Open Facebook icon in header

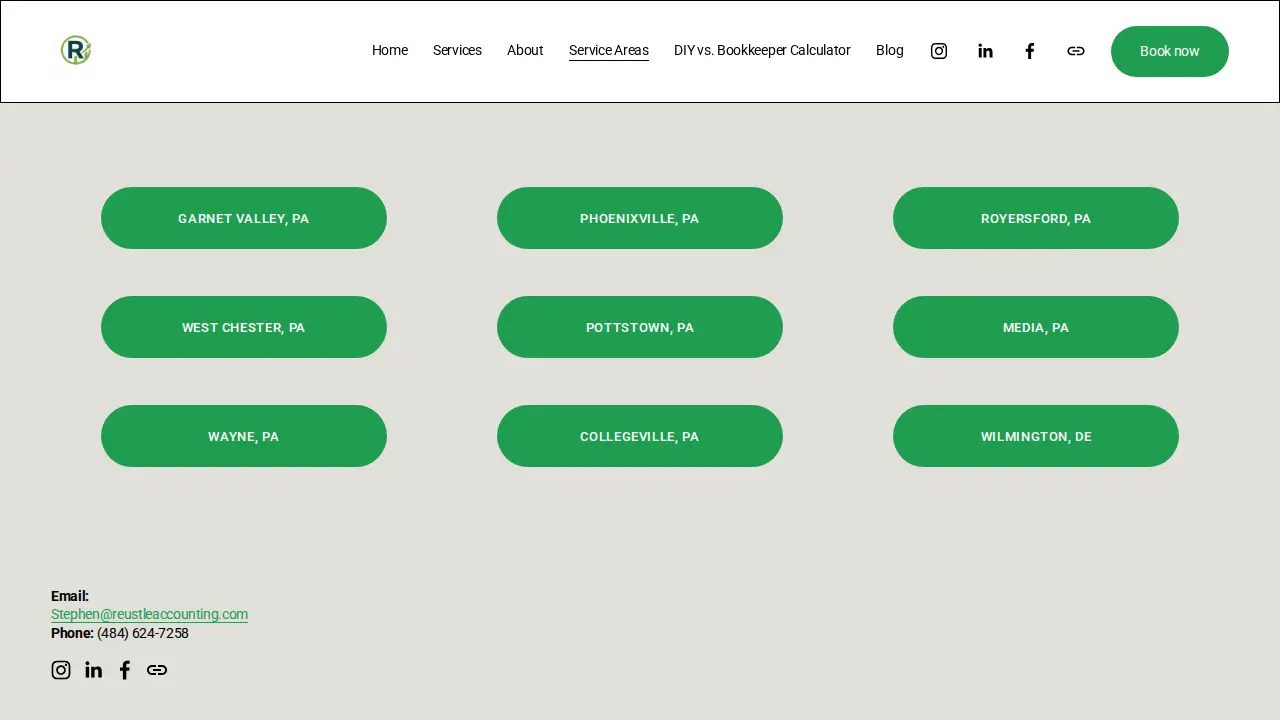[x=1030, y=51]
